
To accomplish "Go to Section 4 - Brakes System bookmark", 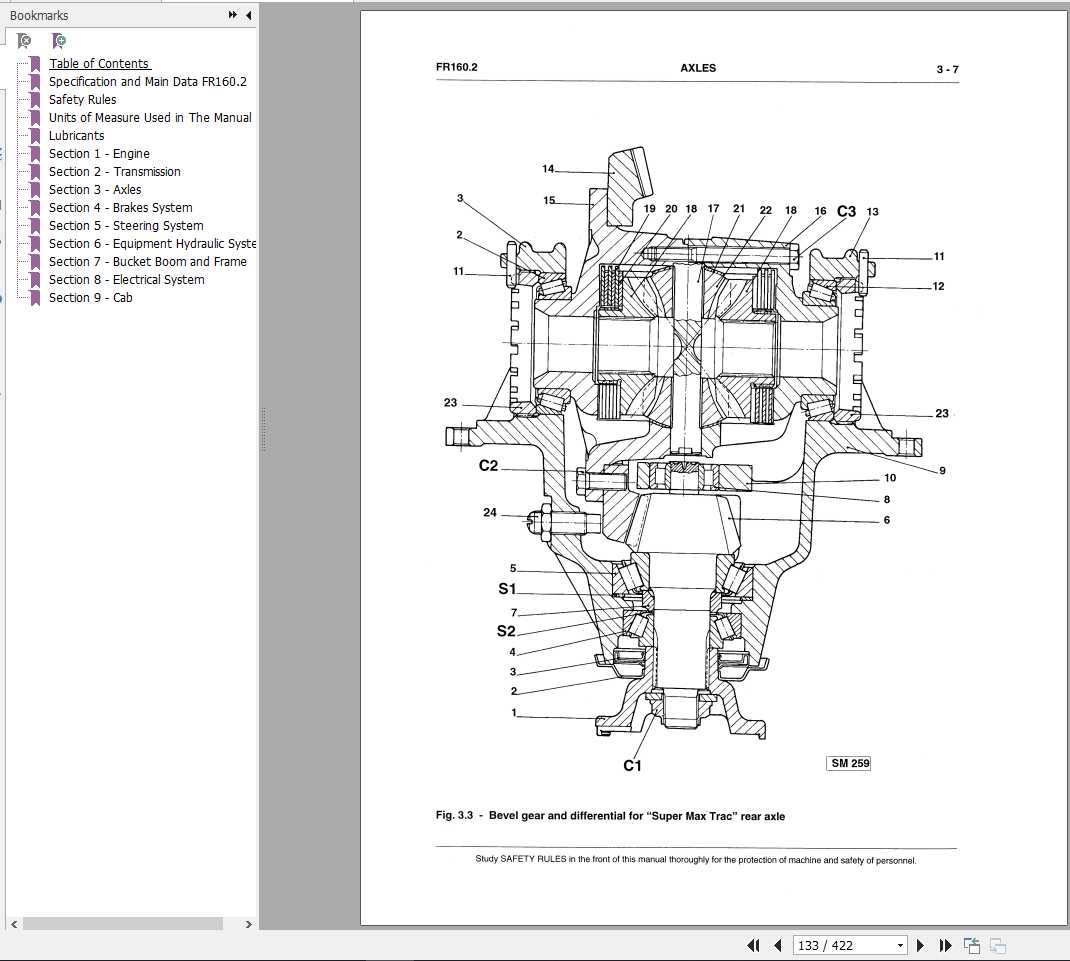I will coord(120,207).
